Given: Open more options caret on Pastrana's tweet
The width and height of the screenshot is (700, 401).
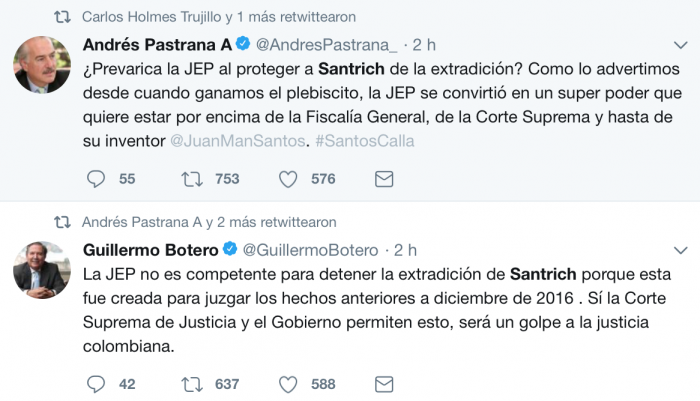Looking at the screenshot, I should (682, 45).
